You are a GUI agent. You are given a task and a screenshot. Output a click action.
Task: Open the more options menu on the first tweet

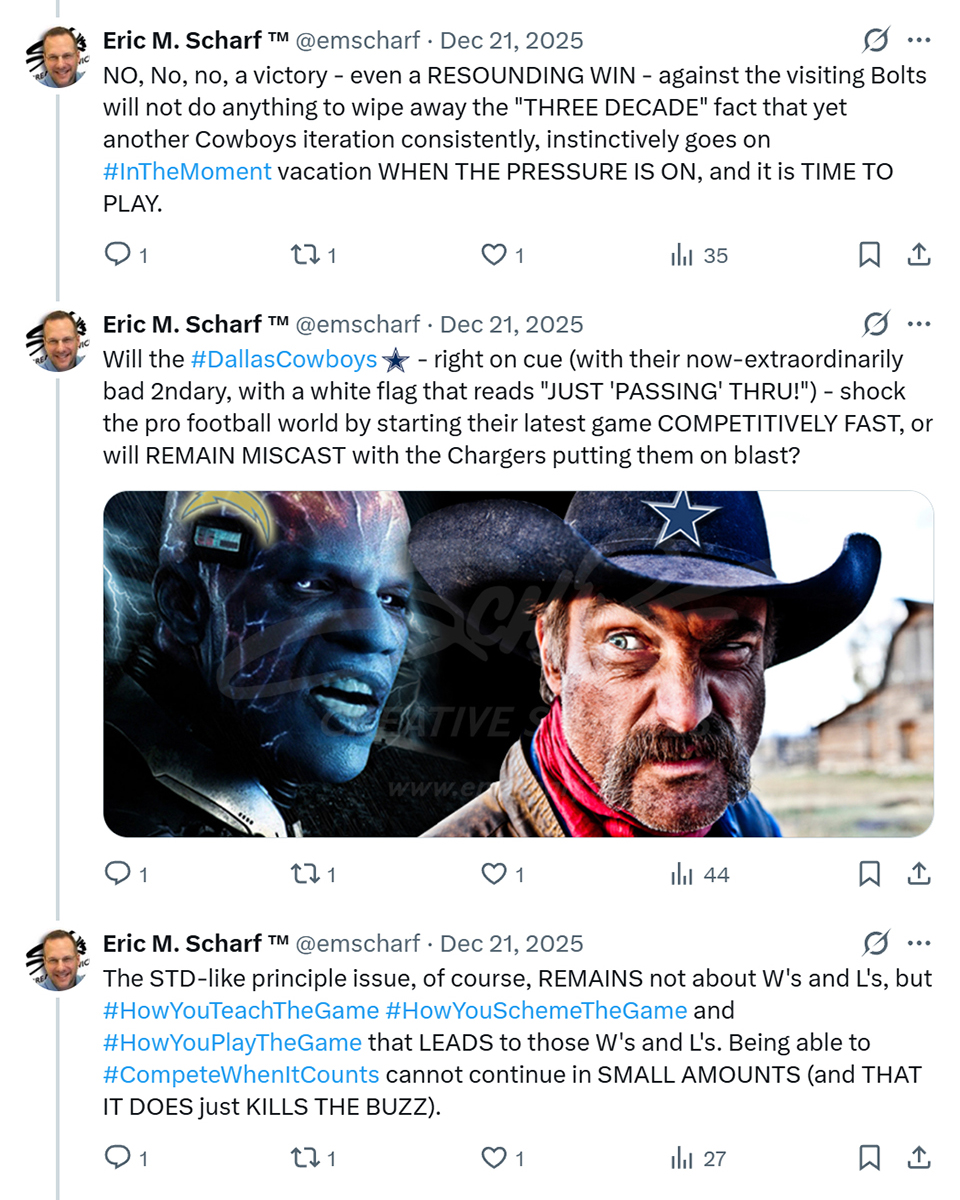coord(918,41)
